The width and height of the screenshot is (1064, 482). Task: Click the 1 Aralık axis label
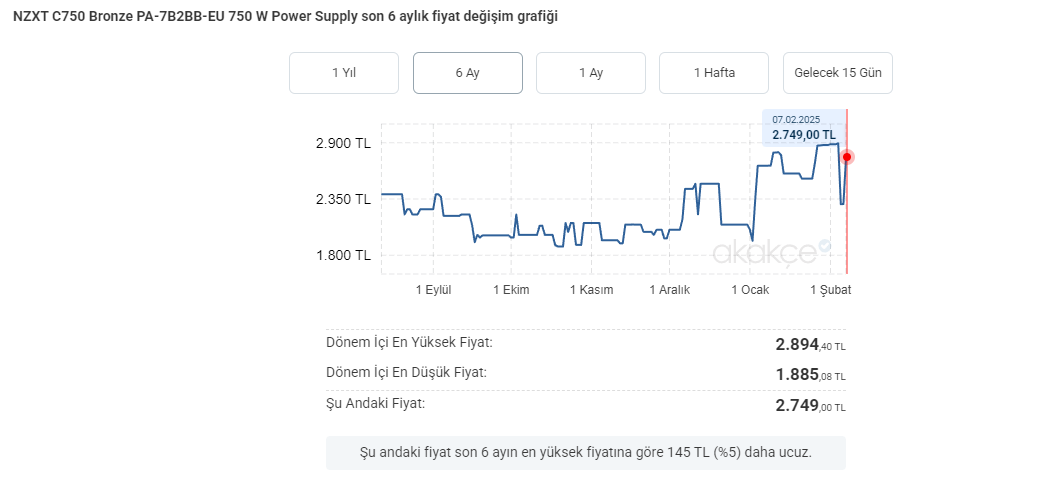(x=670, y=290)
